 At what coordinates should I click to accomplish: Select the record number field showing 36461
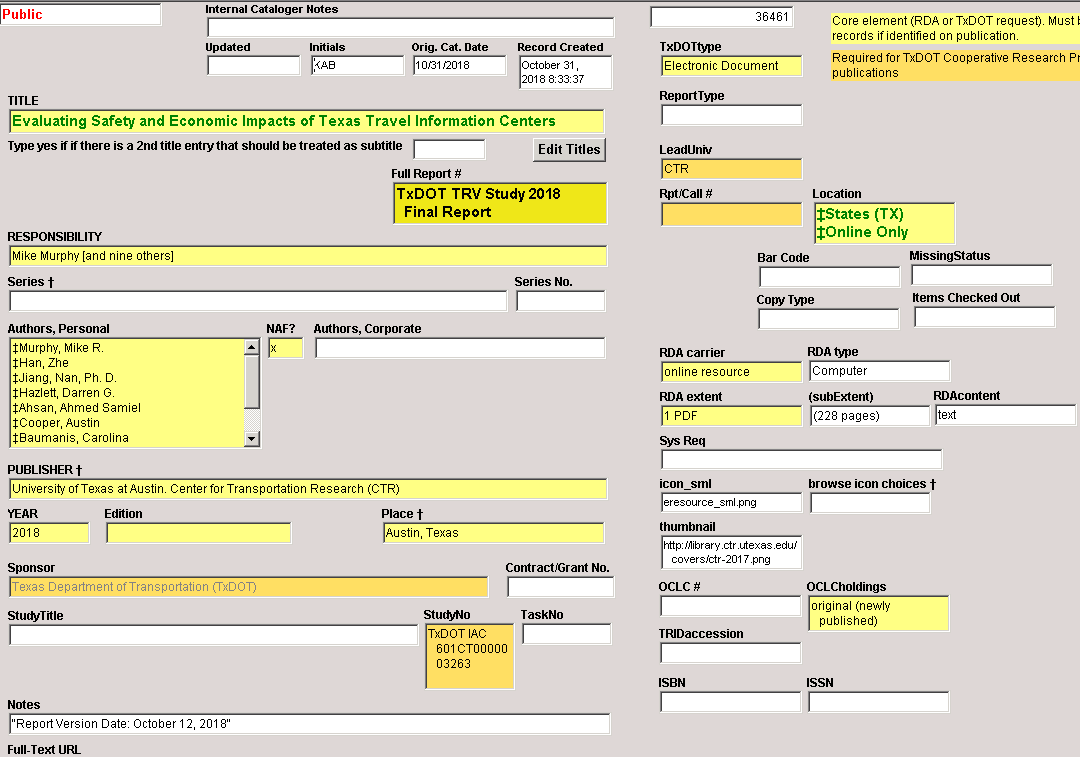point(722,17)
